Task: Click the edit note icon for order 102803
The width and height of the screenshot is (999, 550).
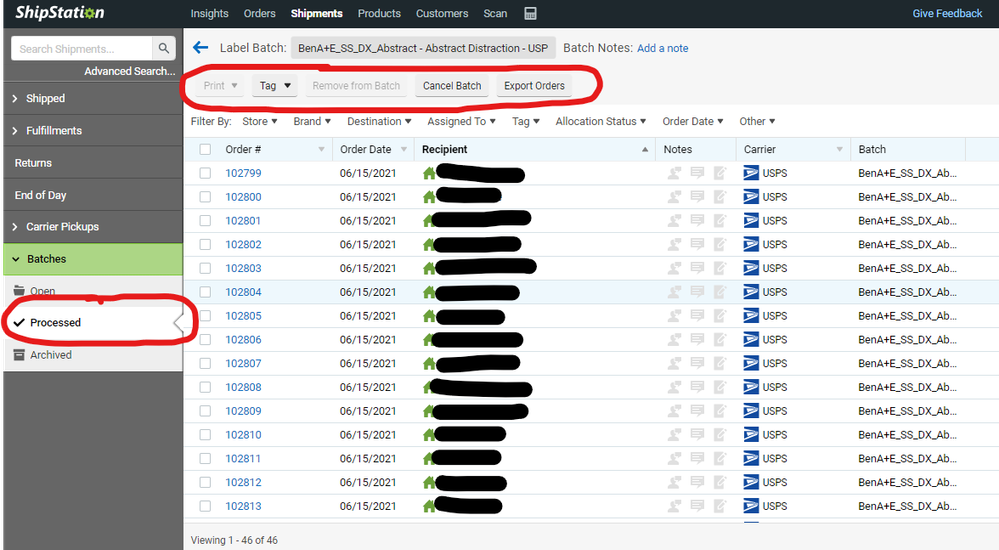Action: click(x=720, y=268)
